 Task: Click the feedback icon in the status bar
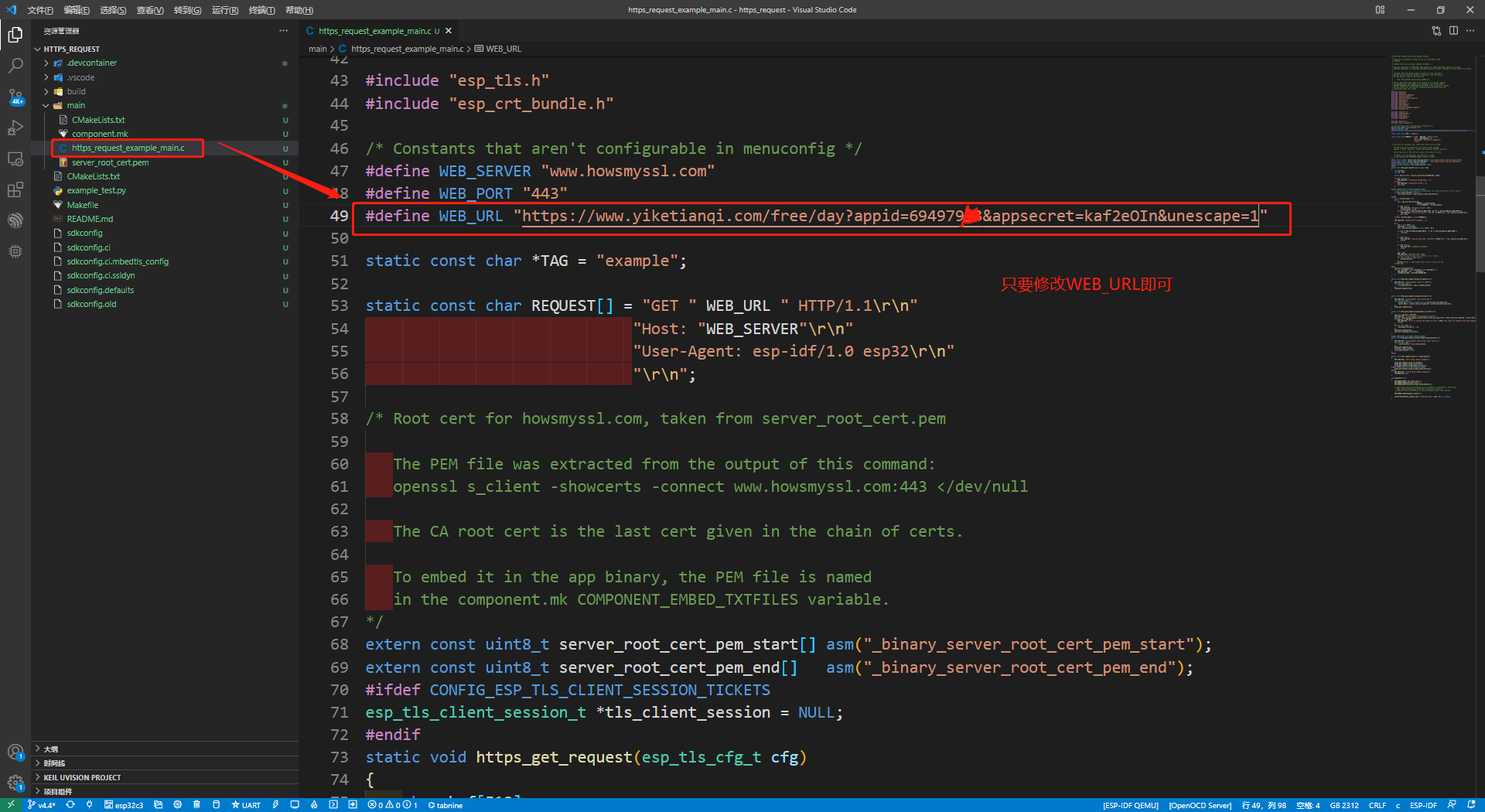pos(1452,805)
